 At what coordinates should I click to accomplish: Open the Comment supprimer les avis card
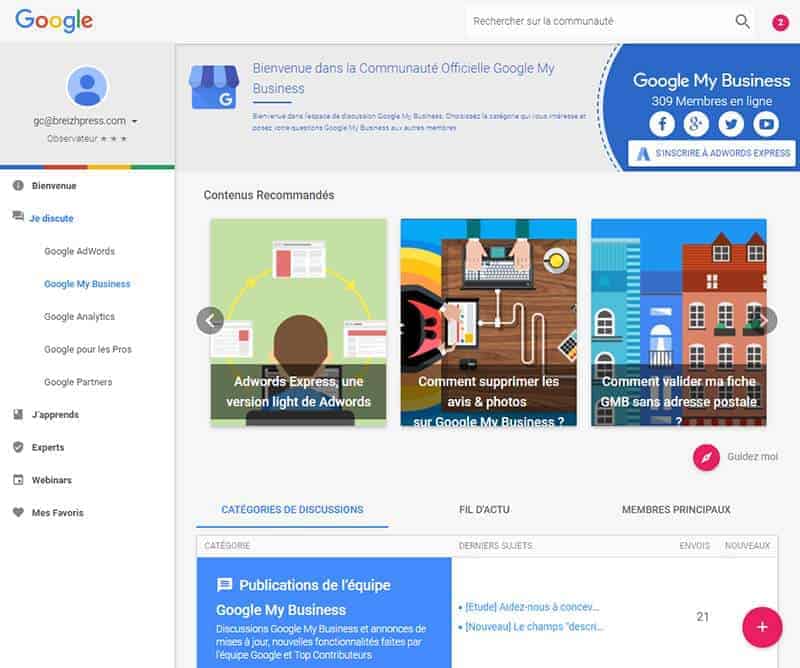tap(489, 322)
